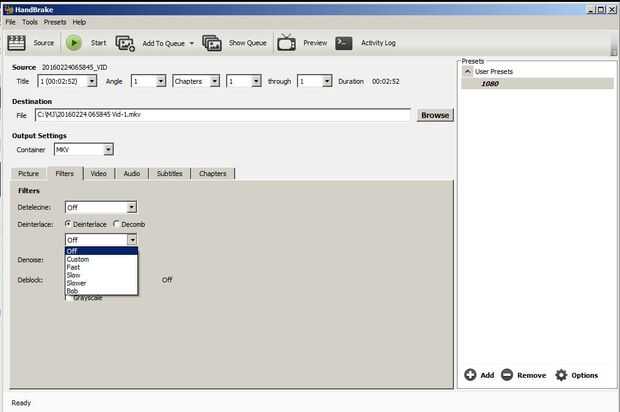The height and width of the screenshot is (412, 620).
Task: Select the Decomb radio button
Action: 116,224
